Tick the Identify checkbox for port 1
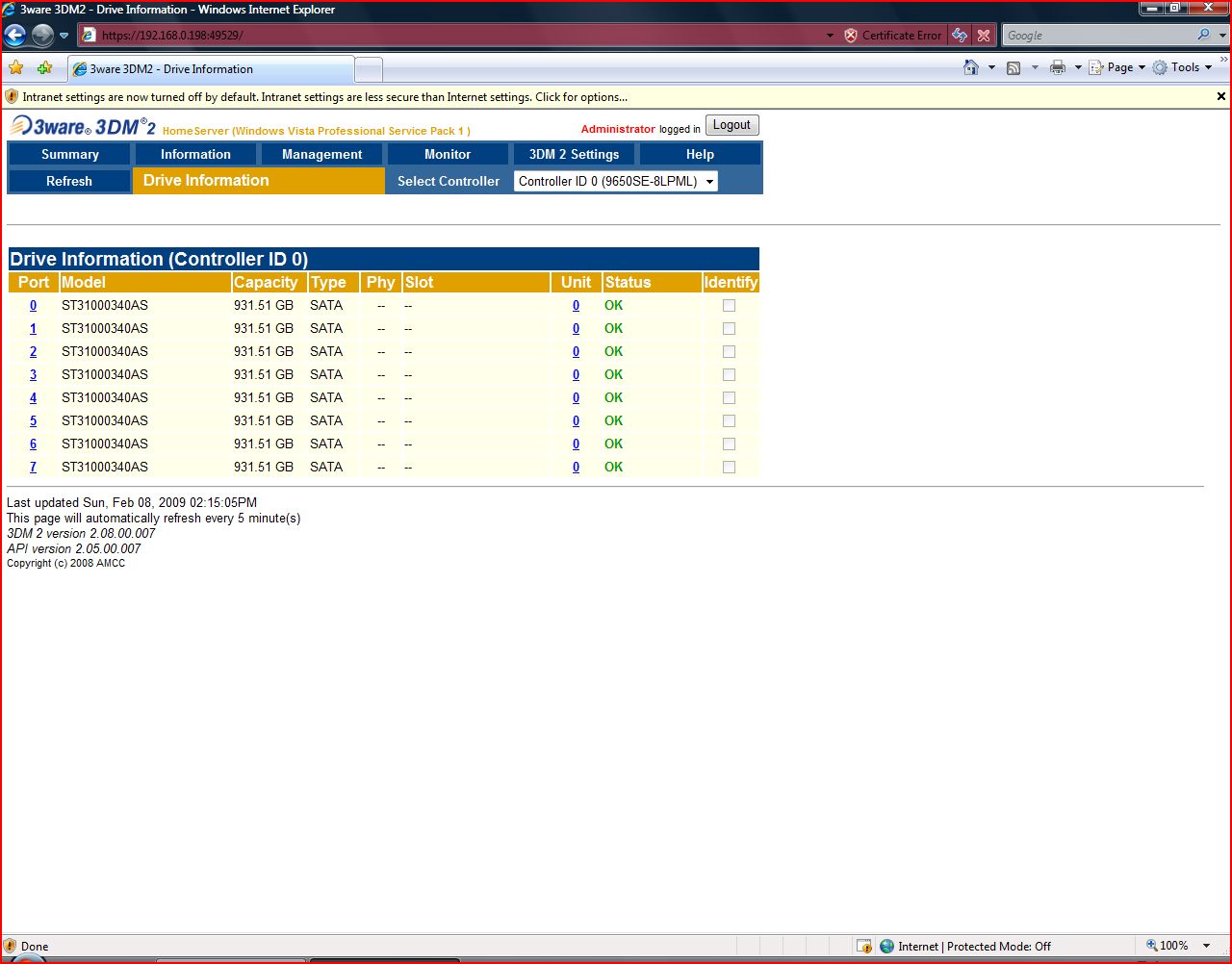 (x=729, y=328)
